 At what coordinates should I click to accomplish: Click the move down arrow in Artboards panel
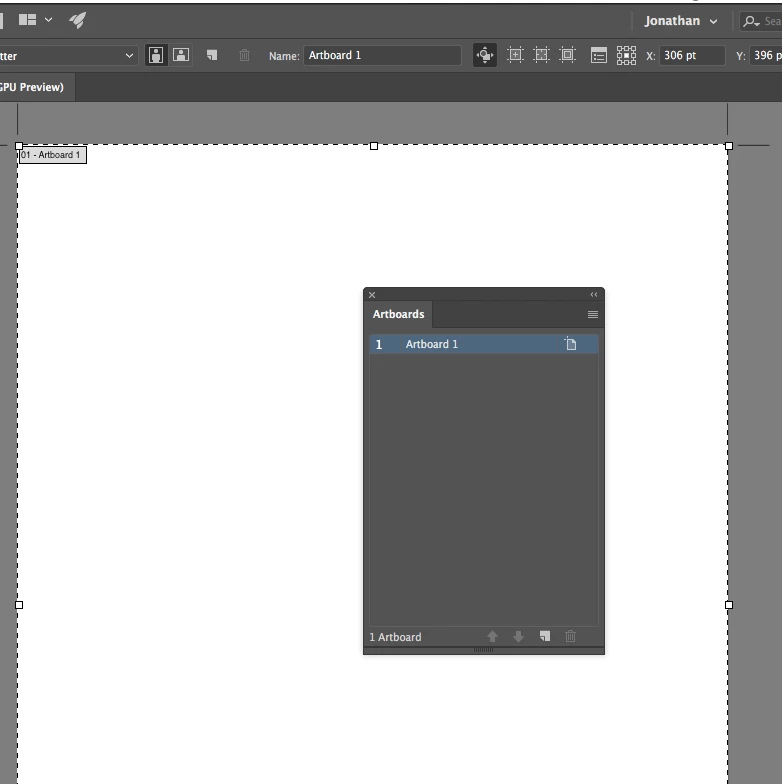coord(518,636)
